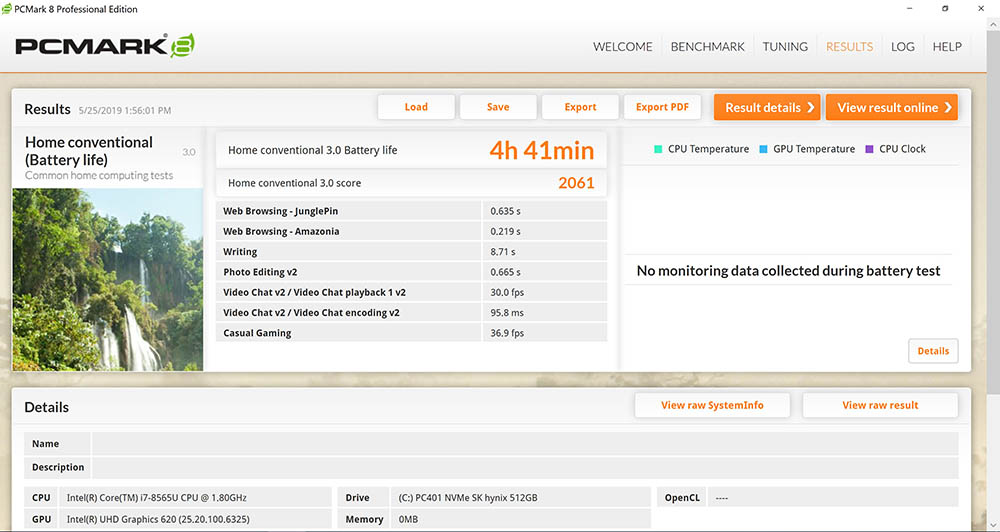This screenshot has width=1000, height=532.
Task: Export result as PDF
Action: click(662, 107)
